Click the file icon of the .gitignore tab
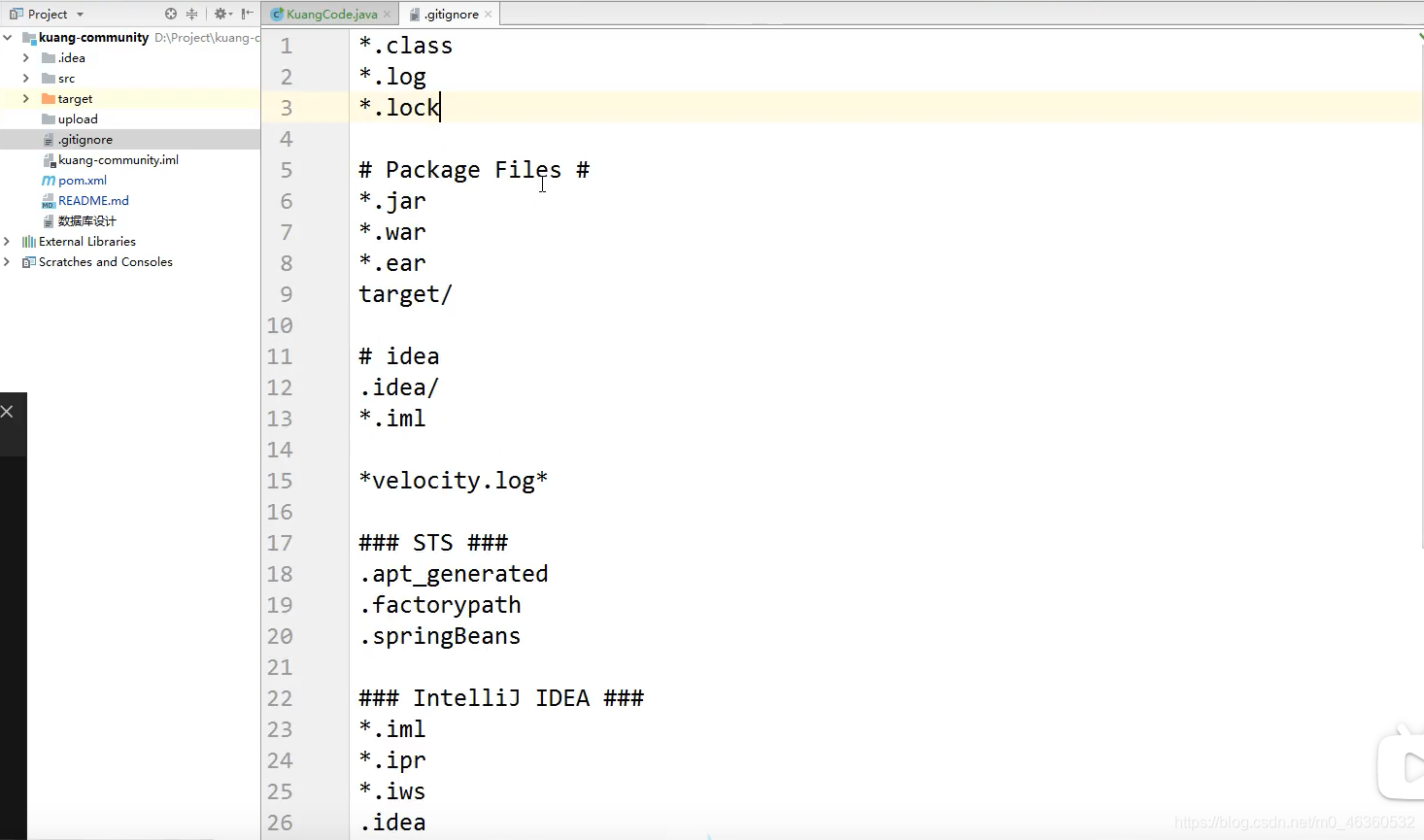Screen dimensions: 1424x840 coord(415,15)
